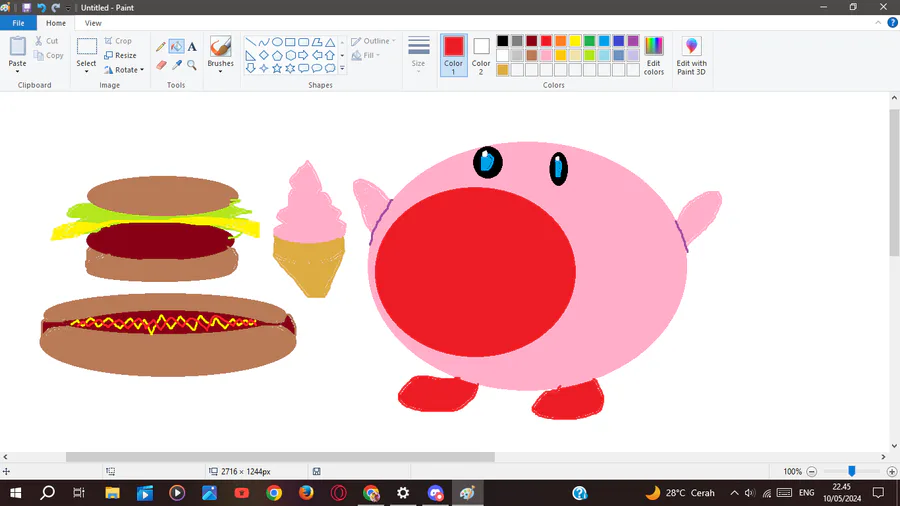Select the Eraser tool

click(161, 65)
